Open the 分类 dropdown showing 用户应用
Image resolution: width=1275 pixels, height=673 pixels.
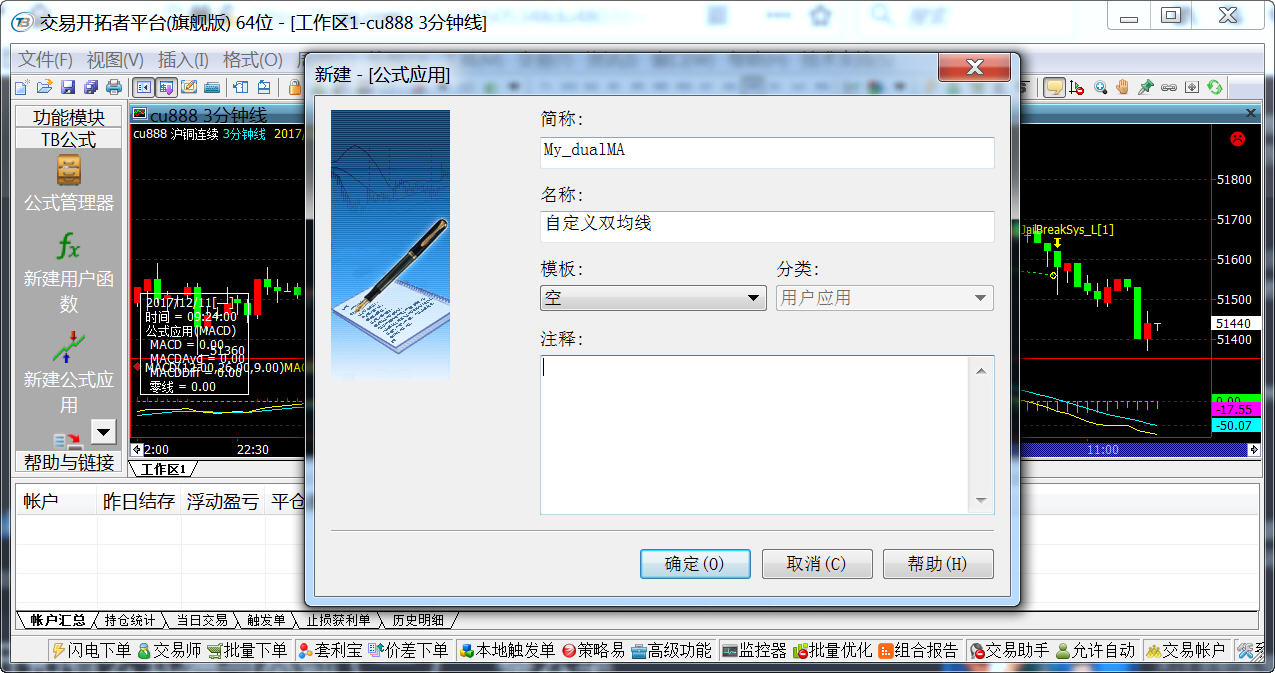885,298
